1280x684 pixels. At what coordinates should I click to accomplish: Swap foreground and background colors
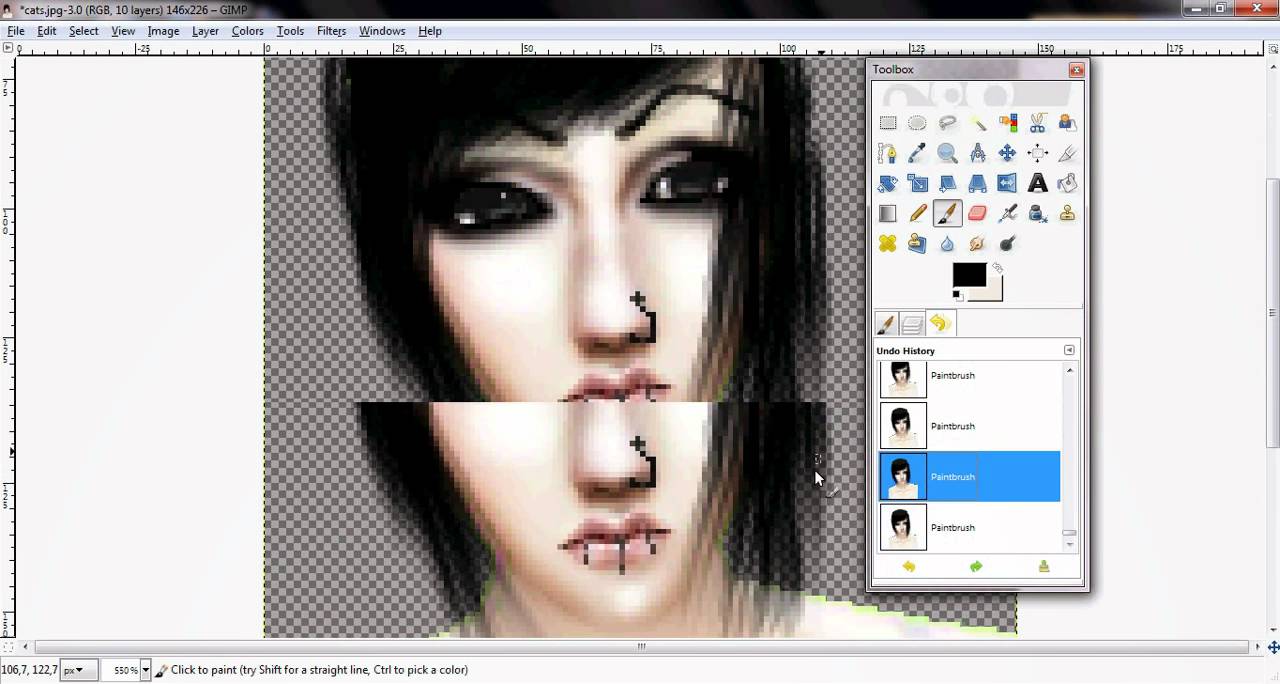[x=997, y=268]
